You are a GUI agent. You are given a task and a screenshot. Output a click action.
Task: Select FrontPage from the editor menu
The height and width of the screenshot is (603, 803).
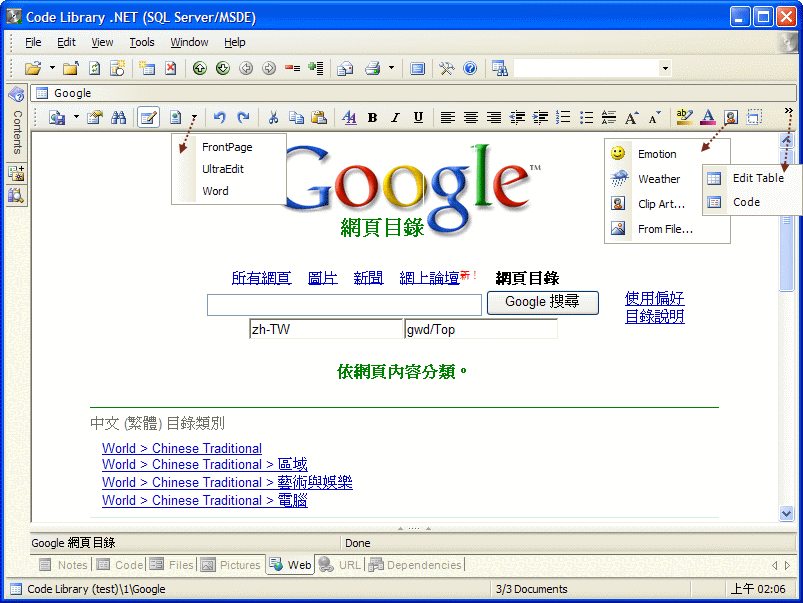(228, 147)
